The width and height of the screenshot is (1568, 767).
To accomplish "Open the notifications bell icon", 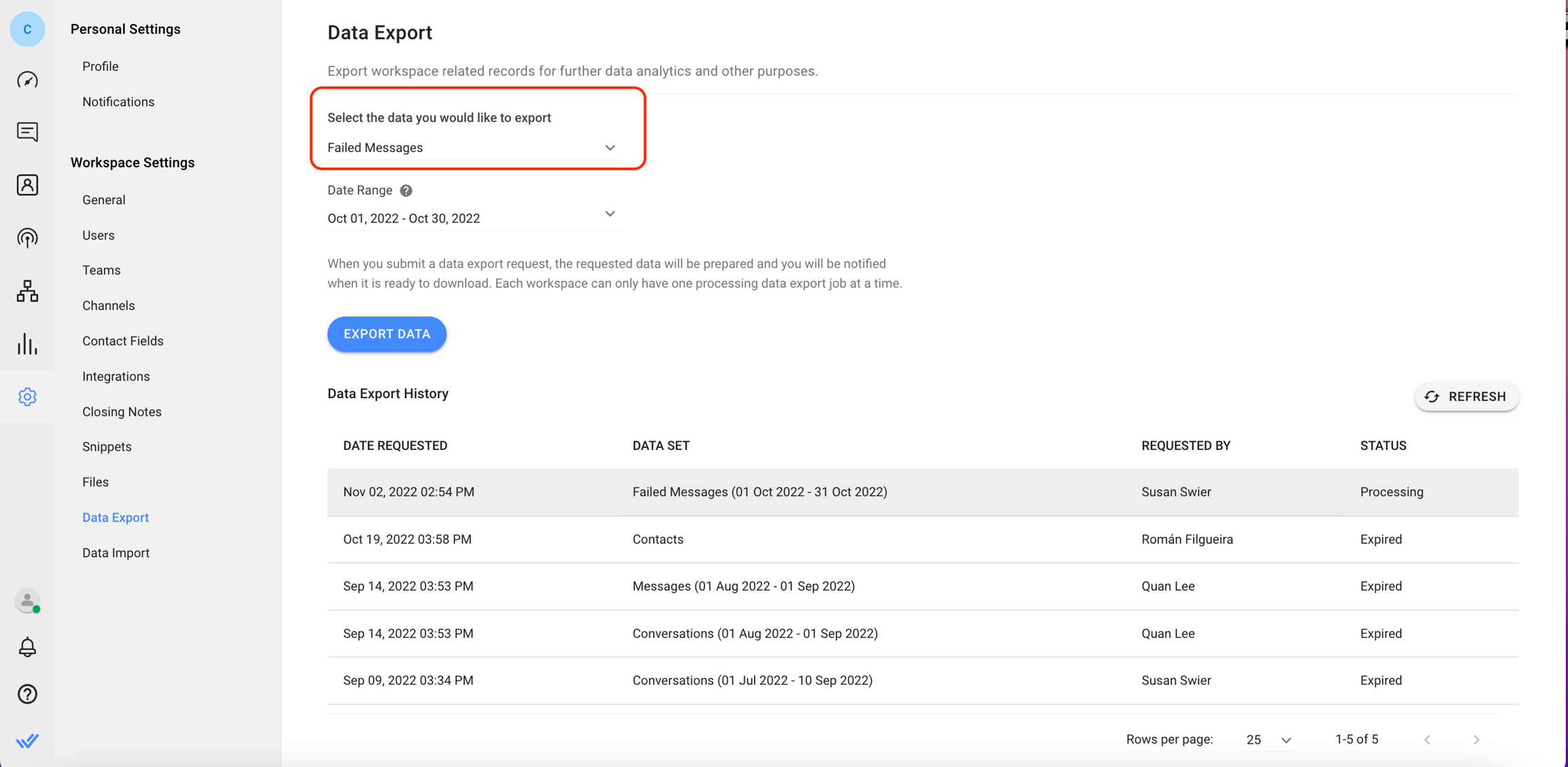I will pyautogui.click(x=27, y=647).
